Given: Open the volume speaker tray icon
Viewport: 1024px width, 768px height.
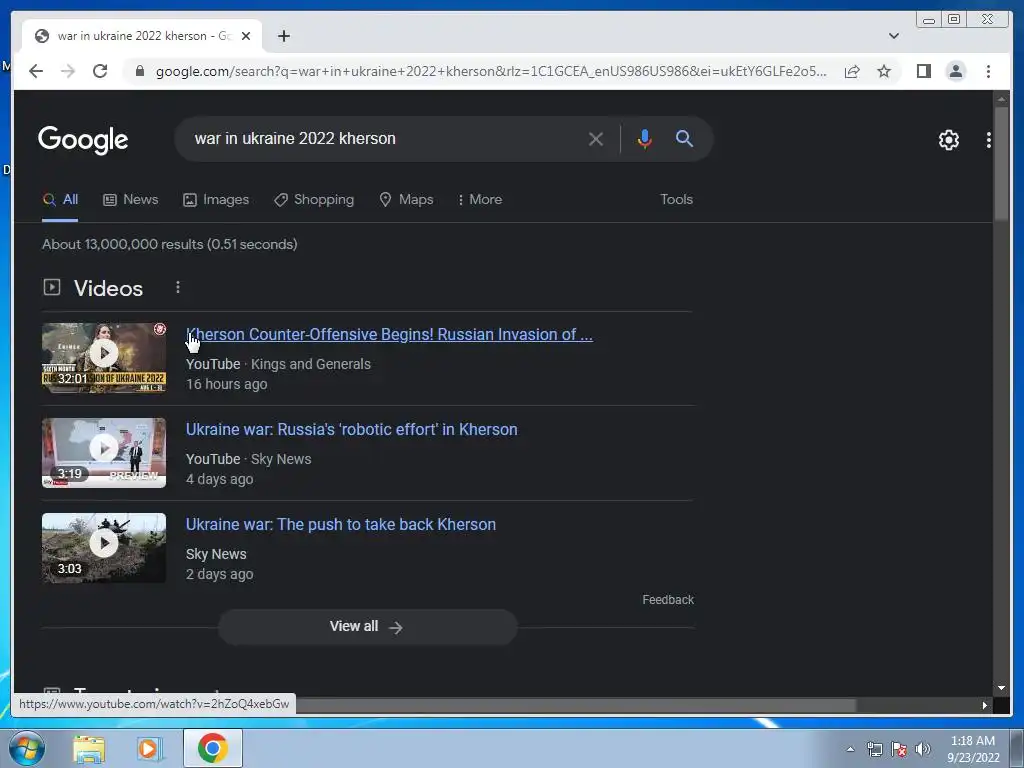Looking at the screenshot, I should pos(923,749).
